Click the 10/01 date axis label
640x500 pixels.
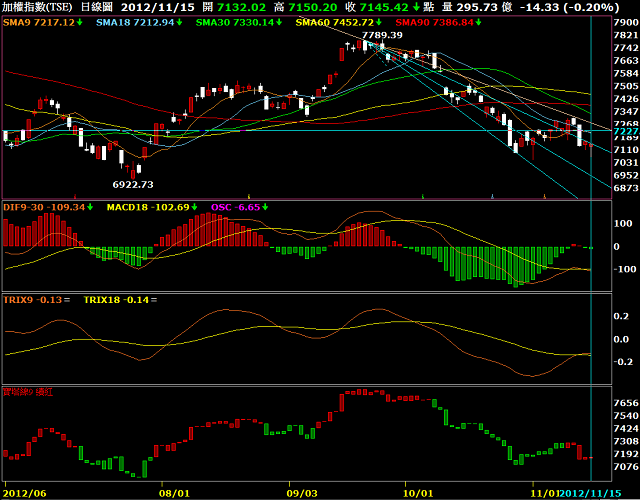[418, 493]
